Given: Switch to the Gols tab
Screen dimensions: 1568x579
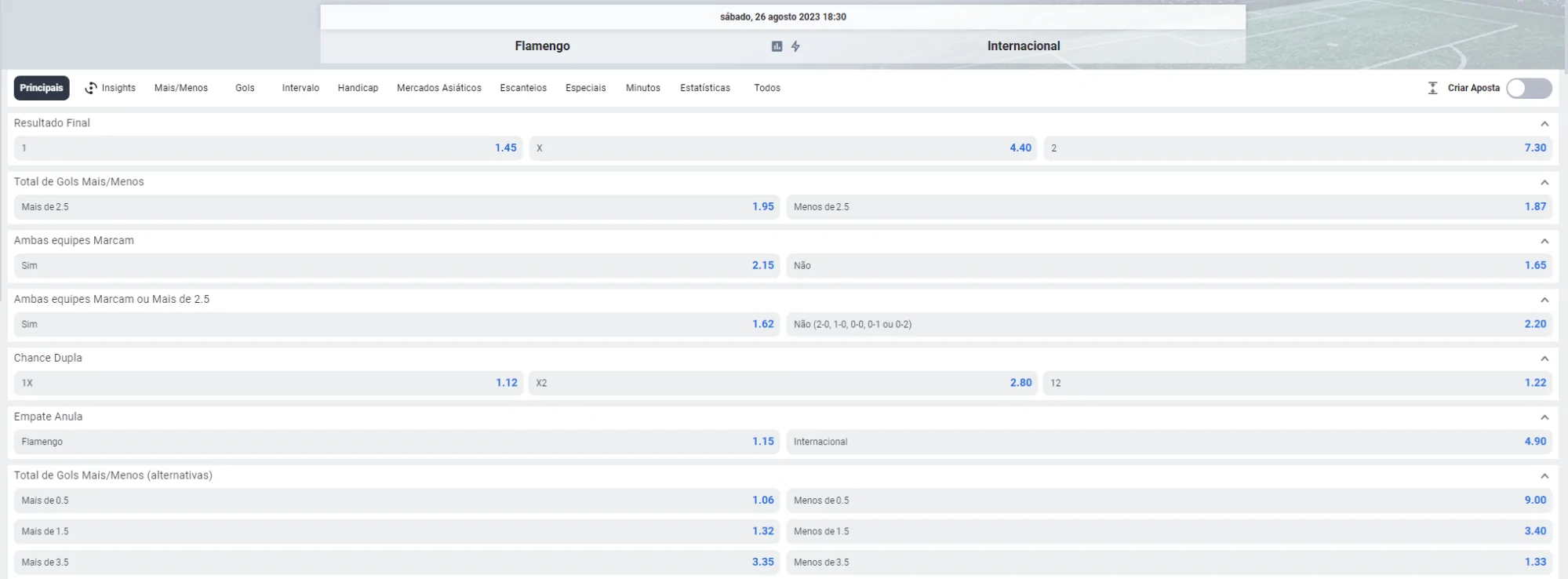Looking at the screenshot, I should click(x=245, y=88).
